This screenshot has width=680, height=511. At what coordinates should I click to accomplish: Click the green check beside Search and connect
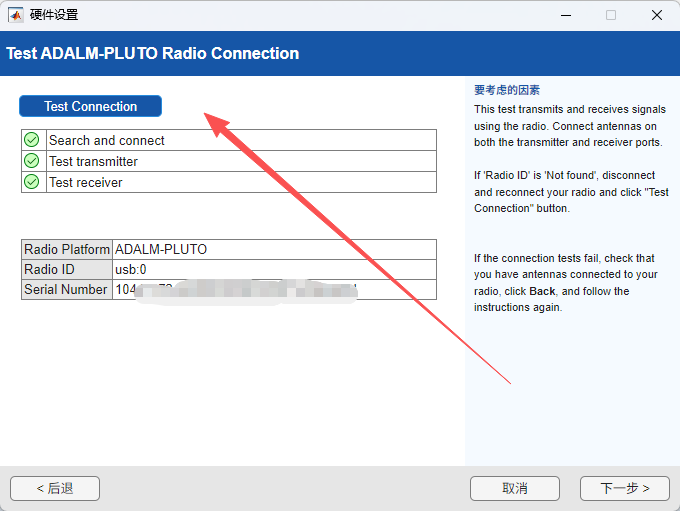[x=32, y=140]
